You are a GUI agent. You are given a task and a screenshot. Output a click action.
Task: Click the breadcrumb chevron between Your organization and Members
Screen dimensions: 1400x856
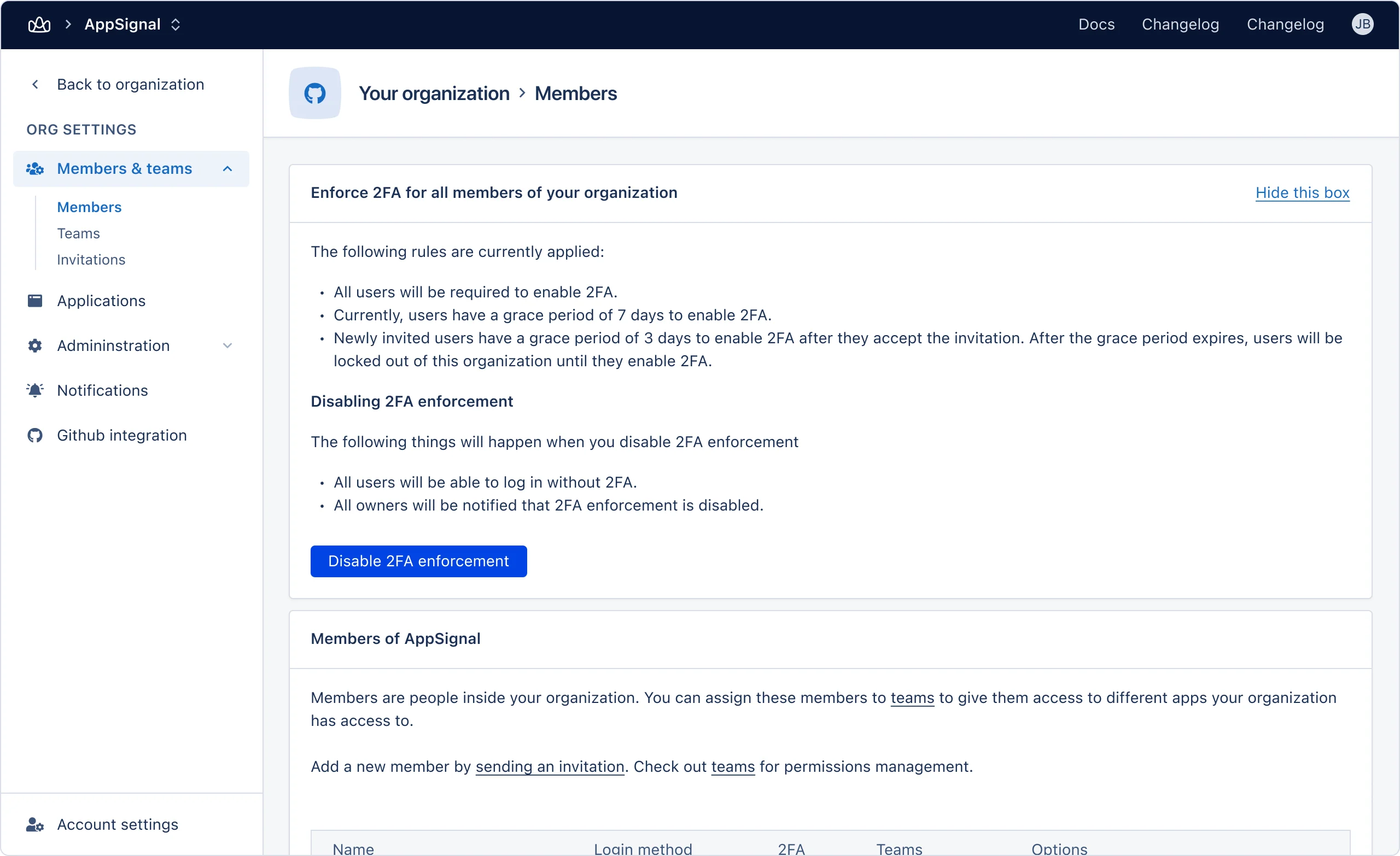pyautogui.click(x=522, y=93)
